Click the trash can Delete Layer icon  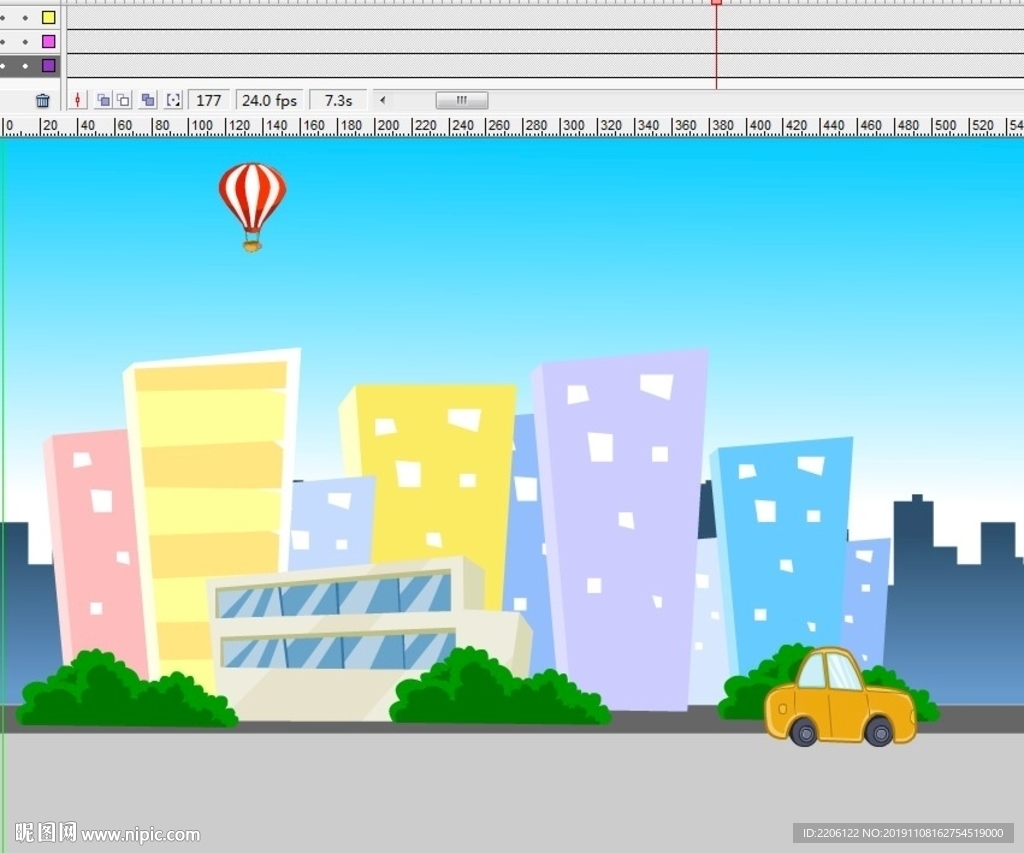42,101
